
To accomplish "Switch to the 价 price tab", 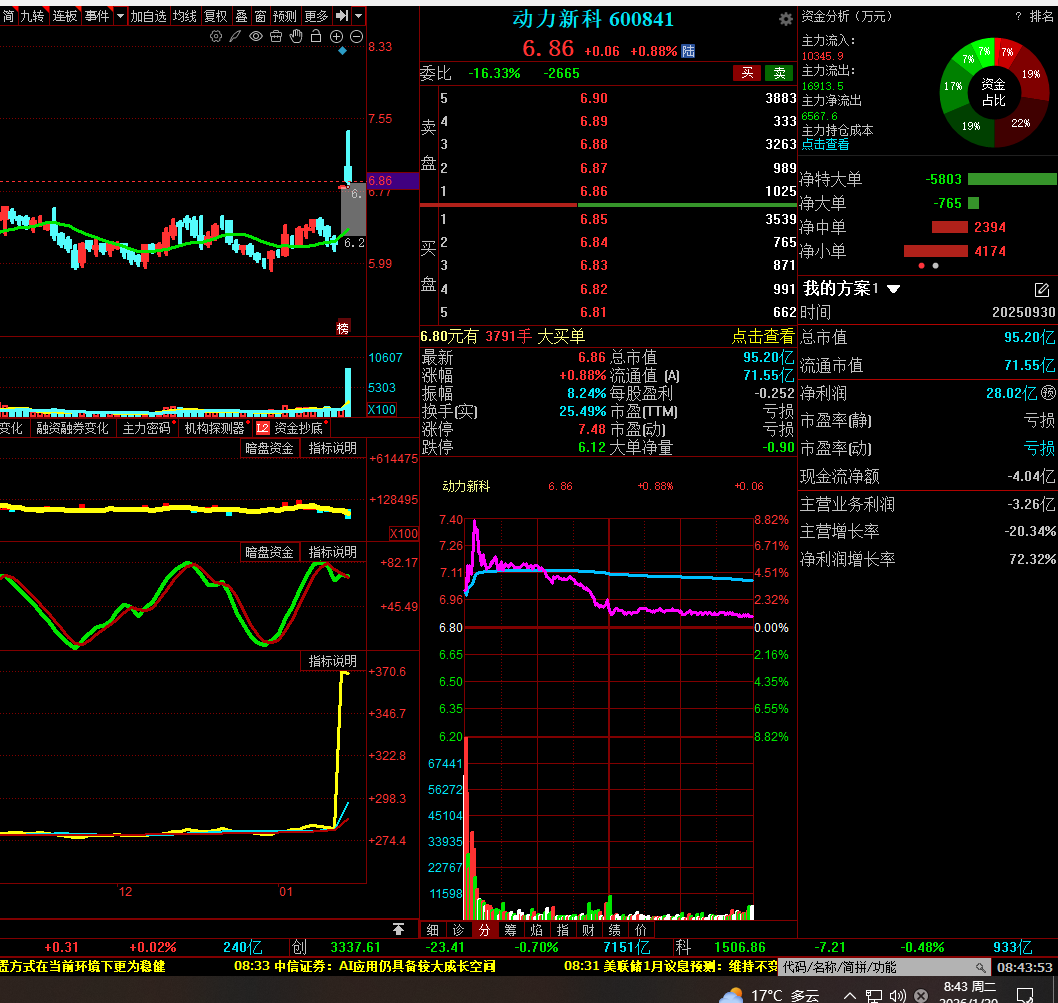I will [x=640, y=930].
